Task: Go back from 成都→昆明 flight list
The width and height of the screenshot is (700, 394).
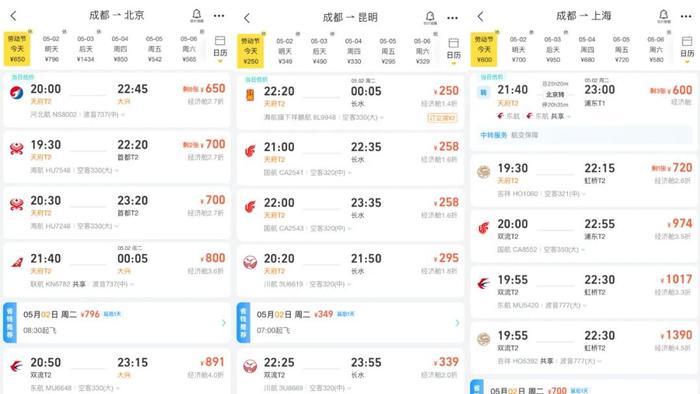Action: [x=247, y=18]
